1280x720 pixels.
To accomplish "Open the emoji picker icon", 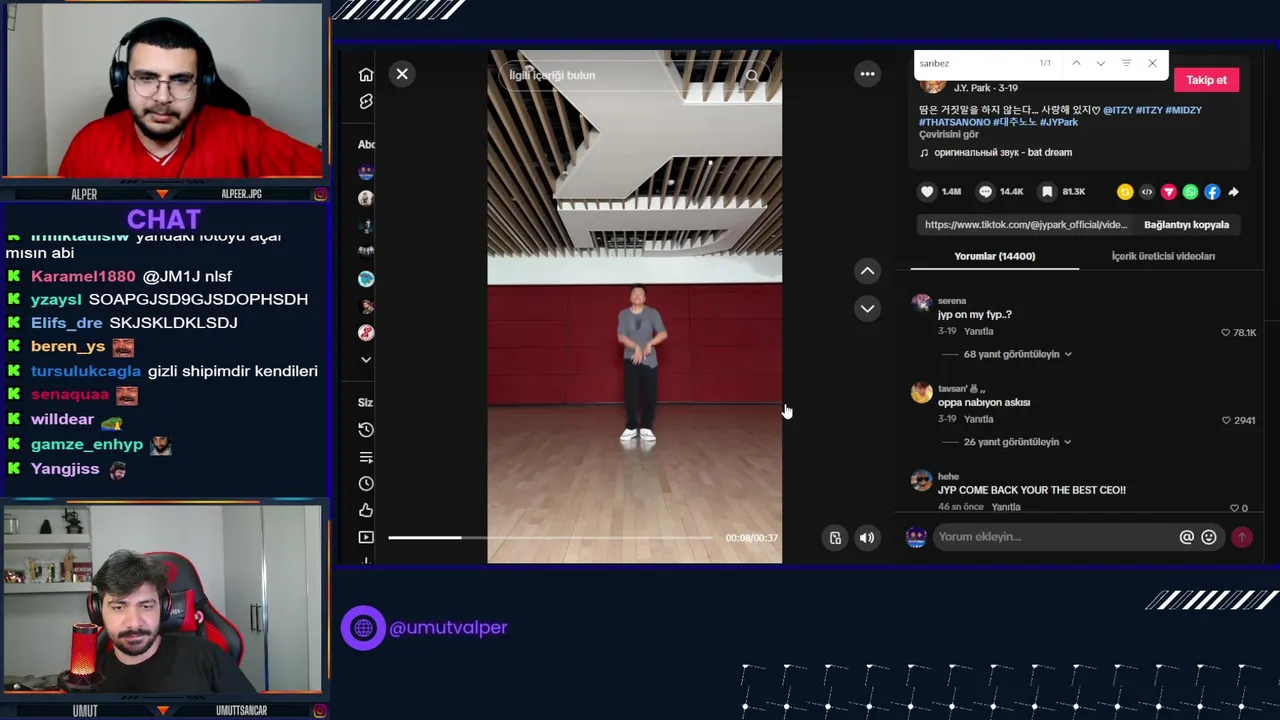I will tap(1208, 537).
